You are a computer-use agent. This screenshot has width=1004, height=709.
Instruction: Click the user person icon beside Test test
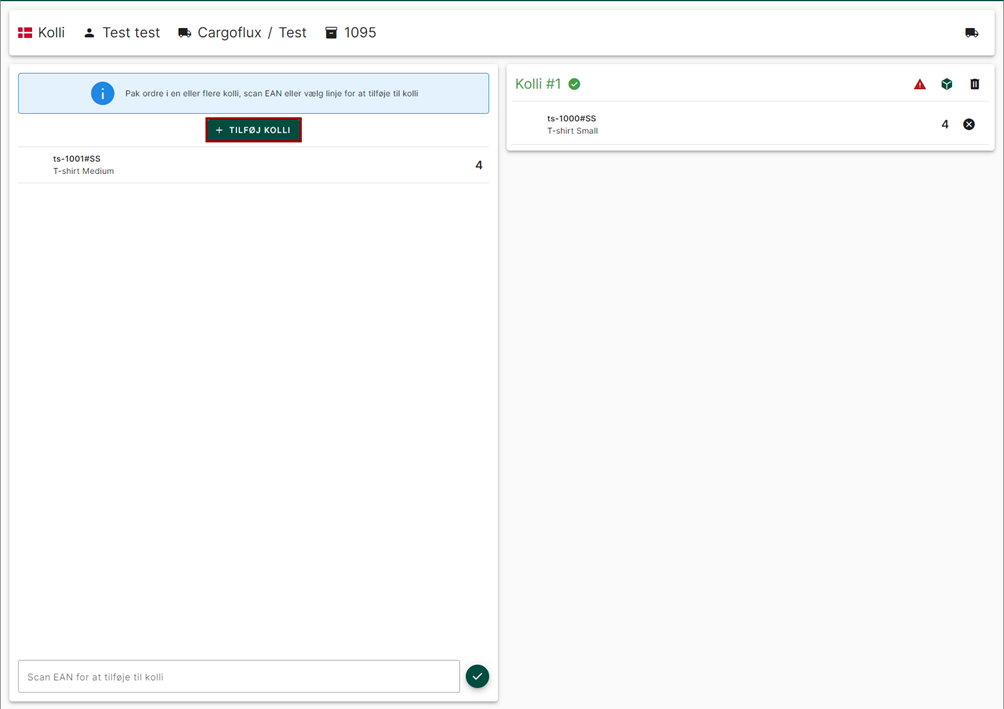pyautogui.click(x=89, y=33)
